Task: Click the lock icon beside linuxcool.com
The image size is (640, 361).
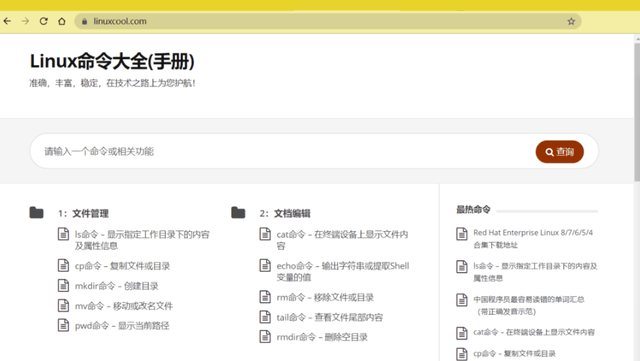Action: point(84,22)
